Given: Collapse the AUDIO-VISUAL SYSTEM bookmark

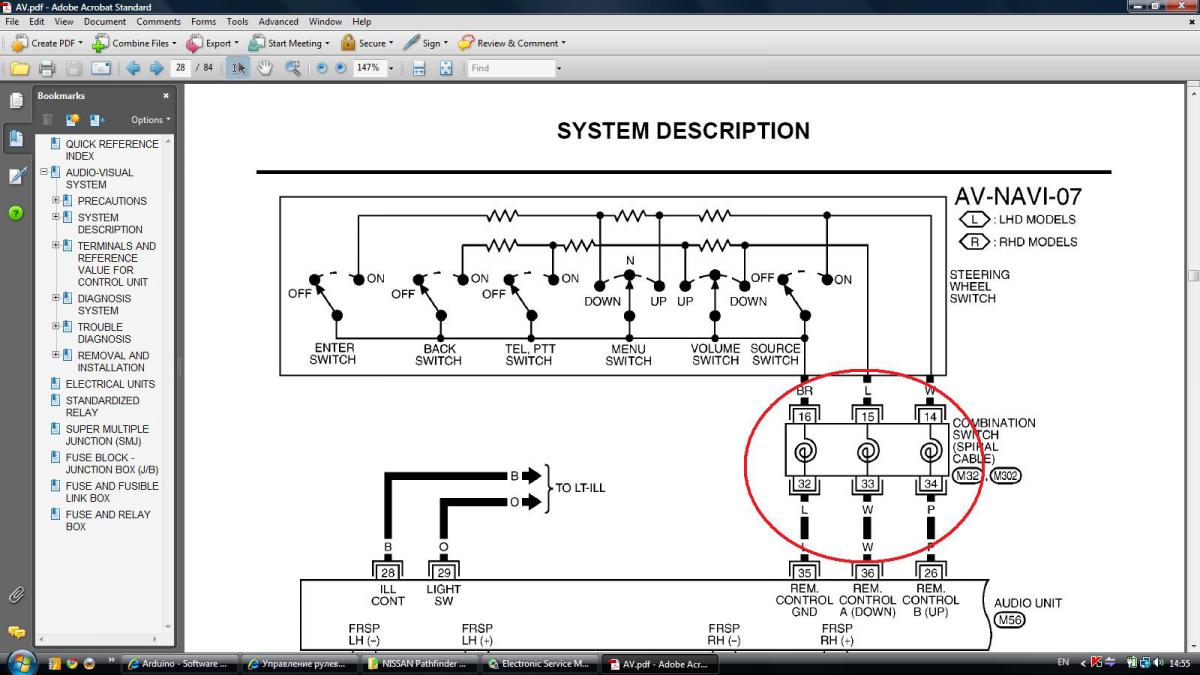Looking at the screenshot, I should coord(44,172).
